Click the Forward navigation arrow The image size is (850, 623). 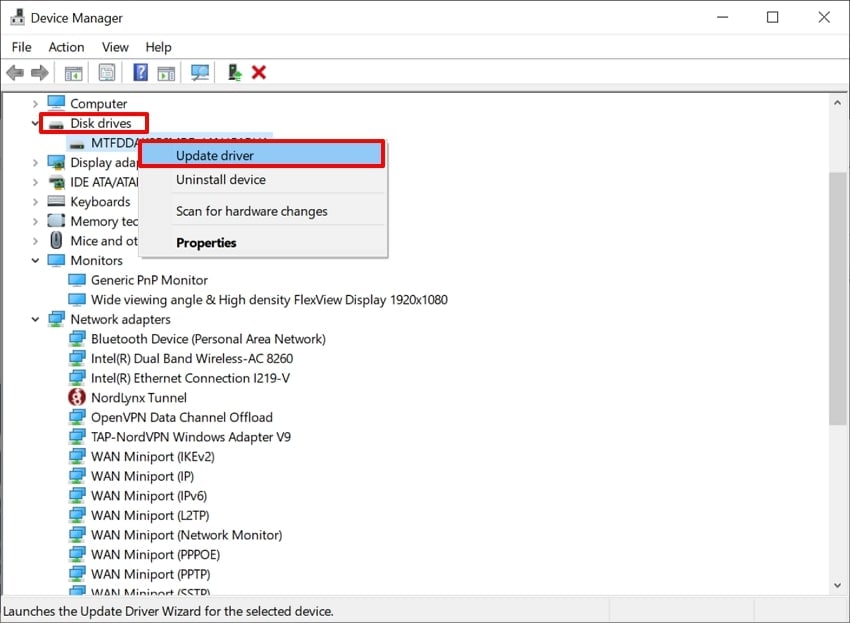click(x=38, y=72)
